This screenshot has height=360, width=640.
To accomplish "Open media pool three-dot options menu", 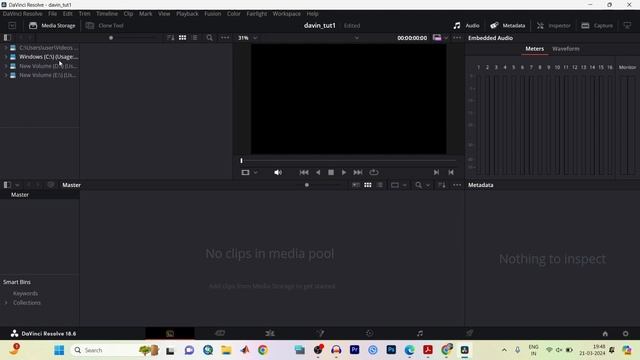I will pyautogui.click(x=457, y=185).
